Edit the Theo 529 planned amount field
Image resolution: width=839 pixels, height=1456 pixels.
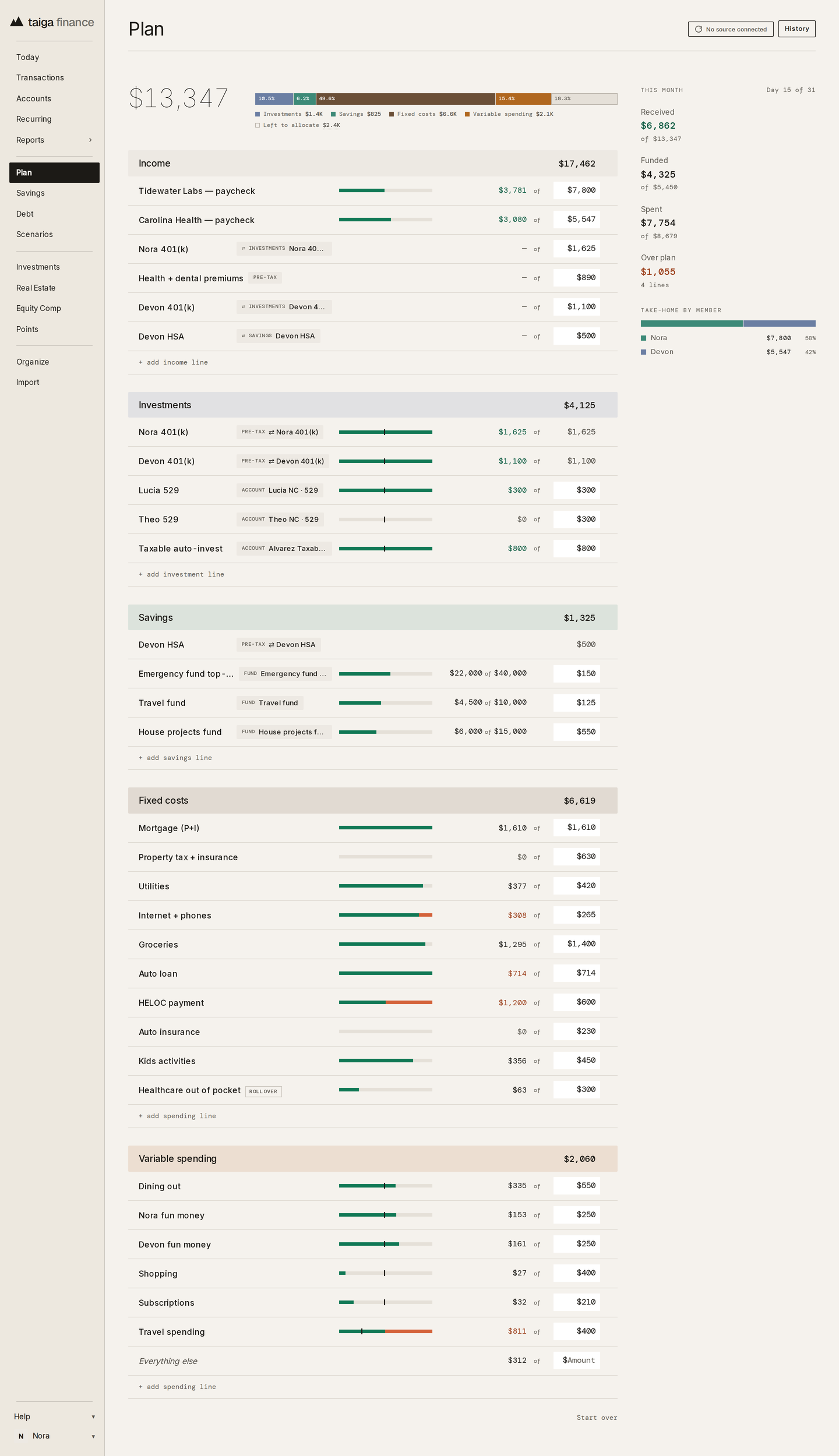[x=577, y=520]
